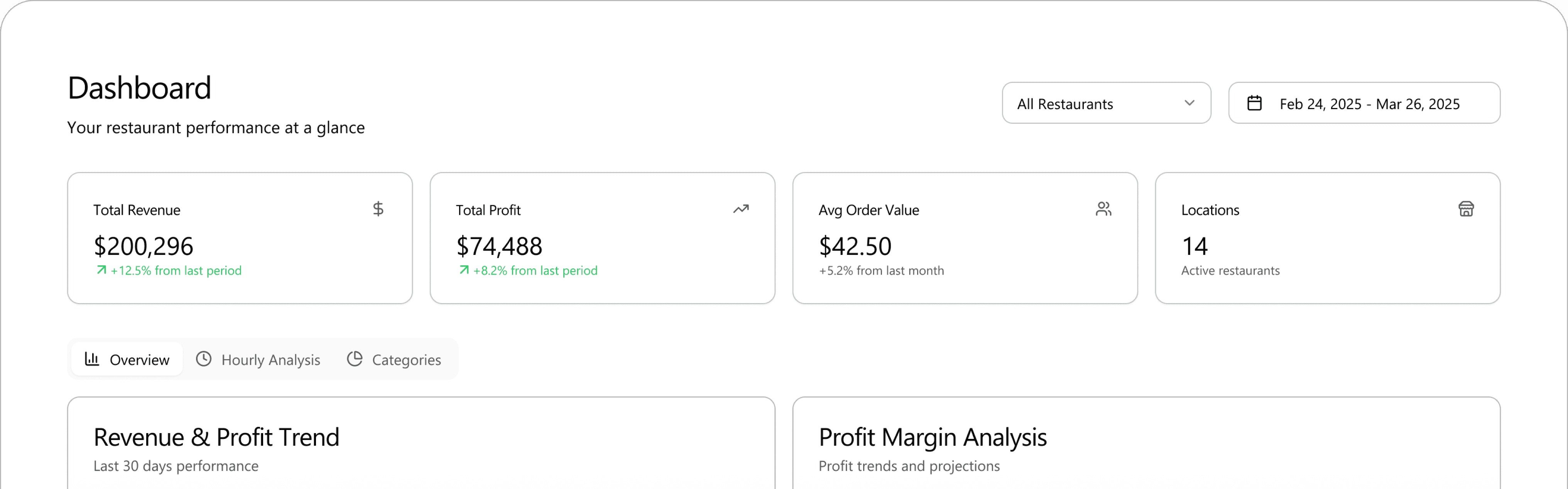Click the pie chart icon beside Categories

click(x=355, y=359)
